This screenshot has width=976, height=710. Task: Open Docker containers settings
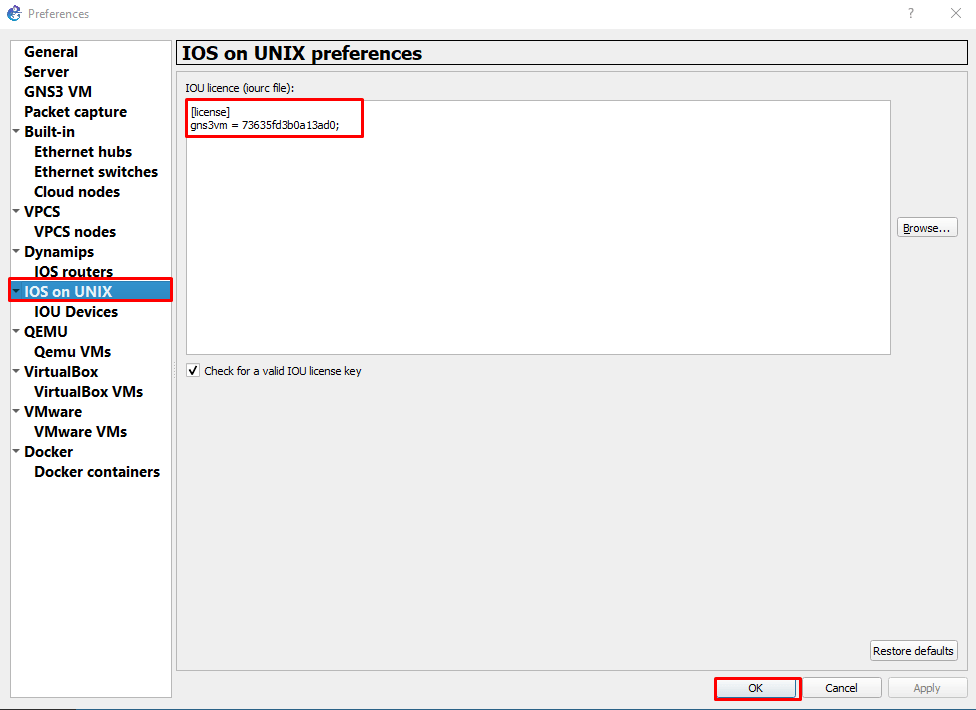click(96, 472)
